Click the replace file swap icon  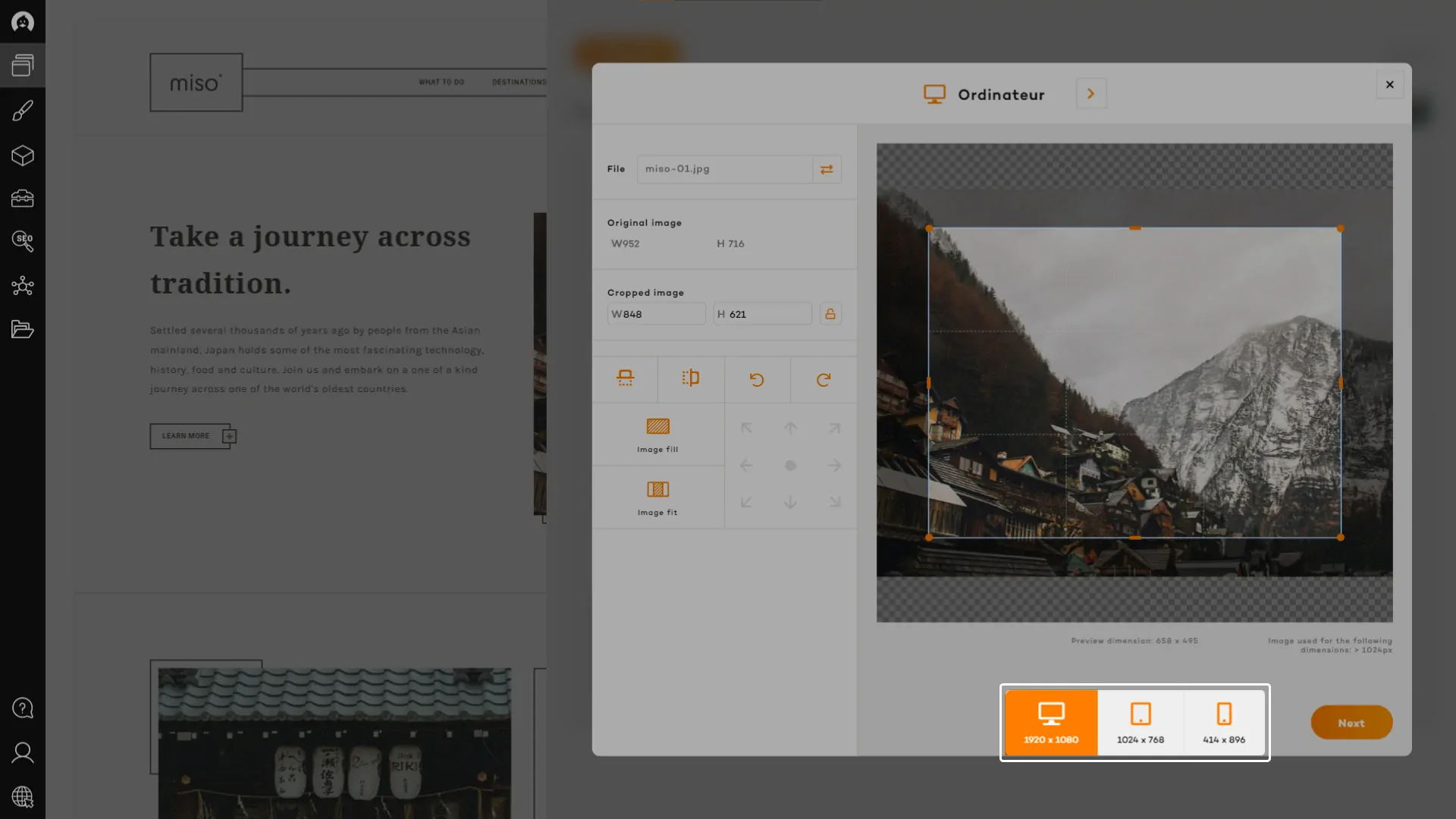click(827, 169)
